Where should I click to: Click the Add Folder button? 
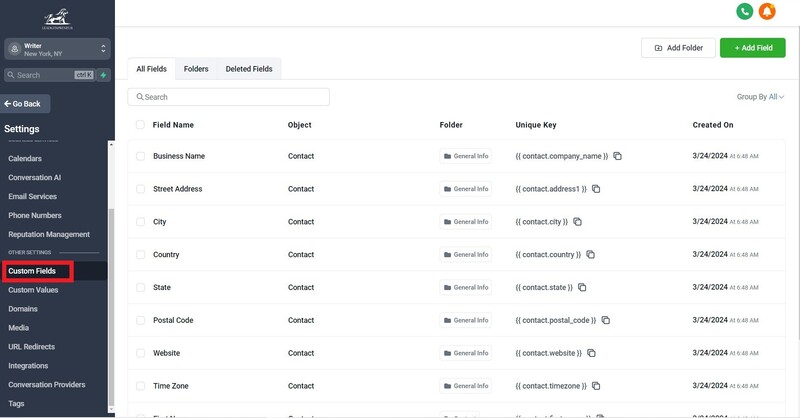click(x=678, y=47)
